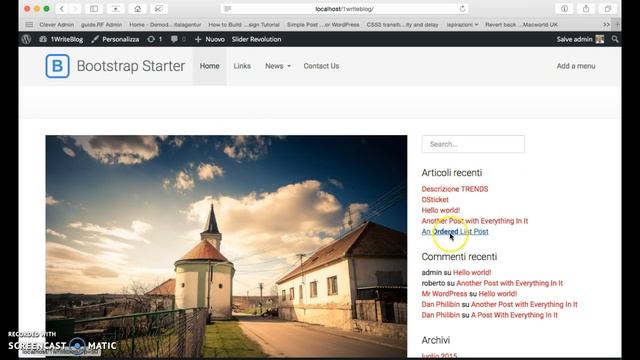Click the Add a menu link
Viewport: 640px width, 360px height.
point(576,66)
